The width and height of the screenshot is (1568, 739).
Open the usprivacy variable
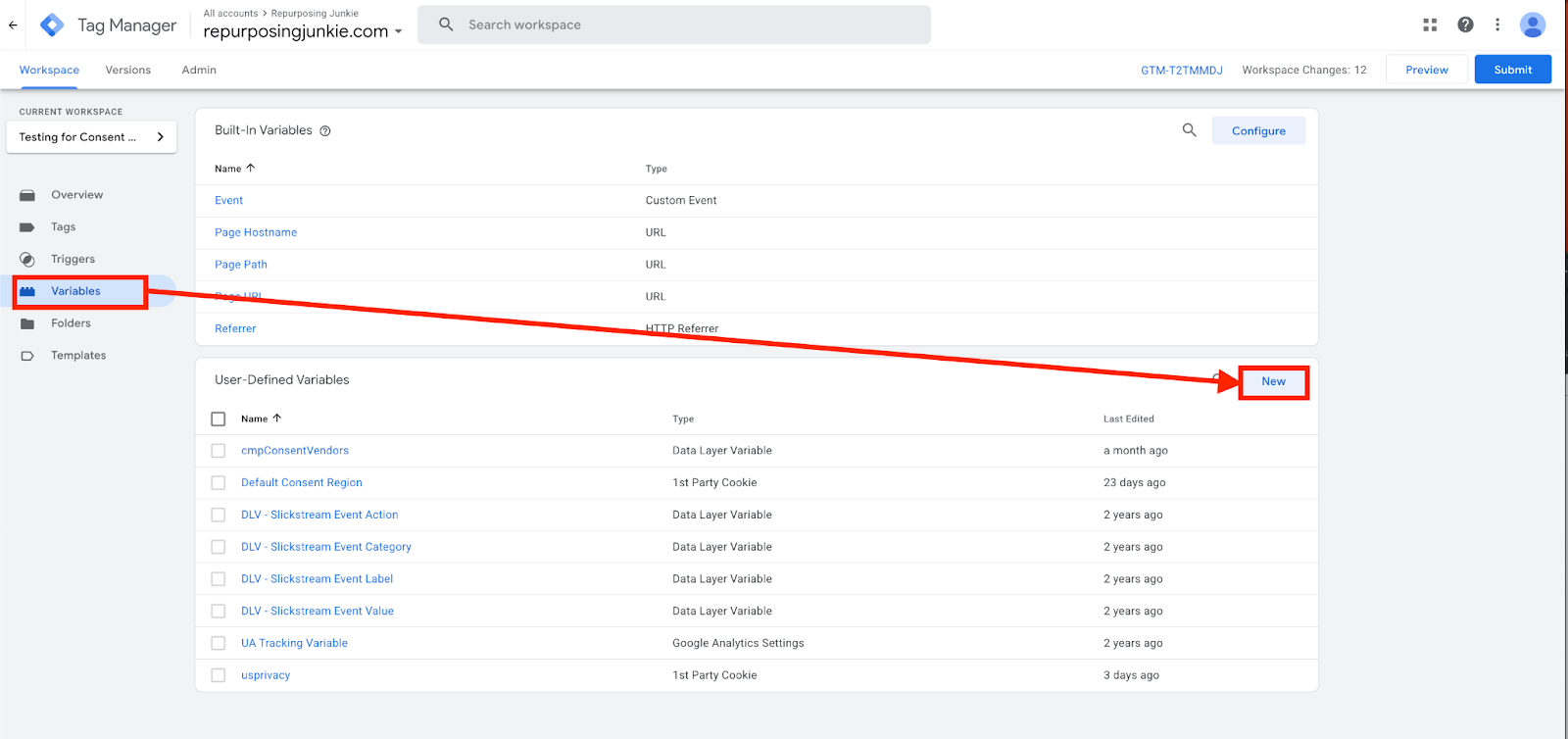click(266, 675)
